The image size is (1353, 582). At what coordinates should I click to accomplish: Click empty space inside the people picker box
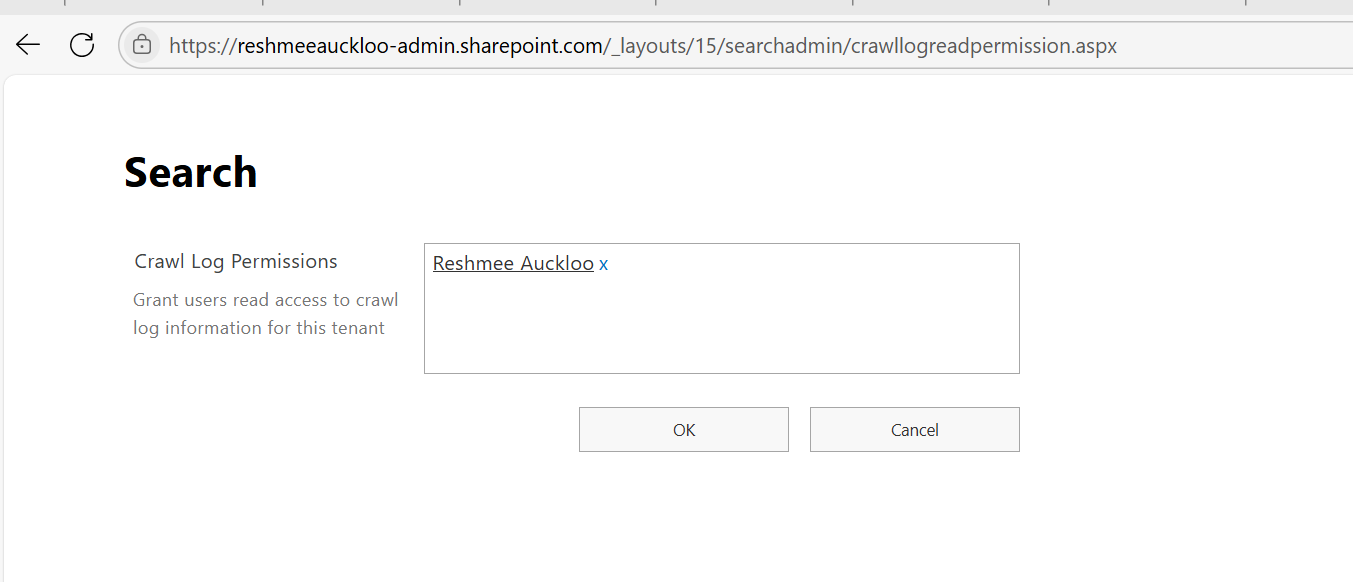720,325
